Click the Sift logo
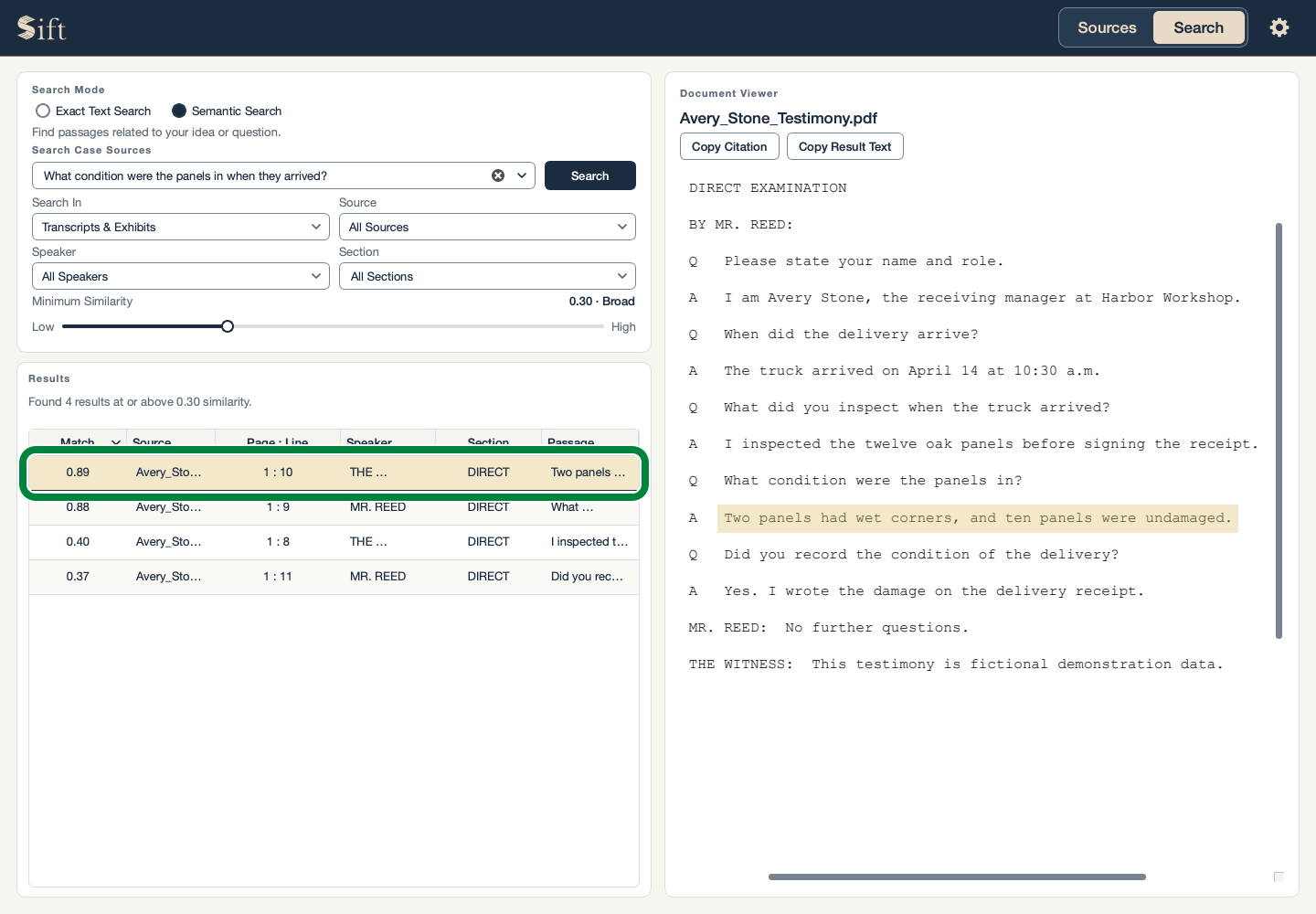 tap(41, 28)
